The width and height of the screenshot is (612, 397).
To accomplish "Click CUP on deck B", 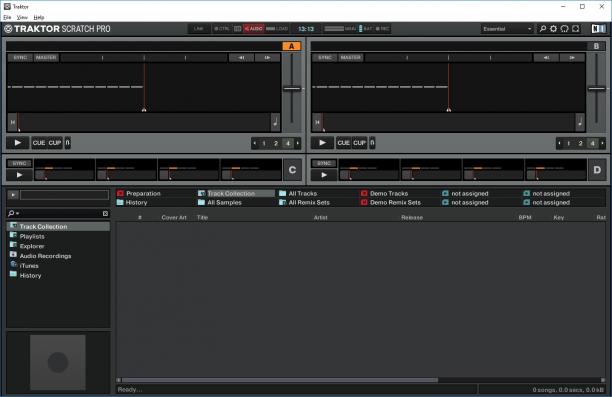I will (x=359, y=143).
